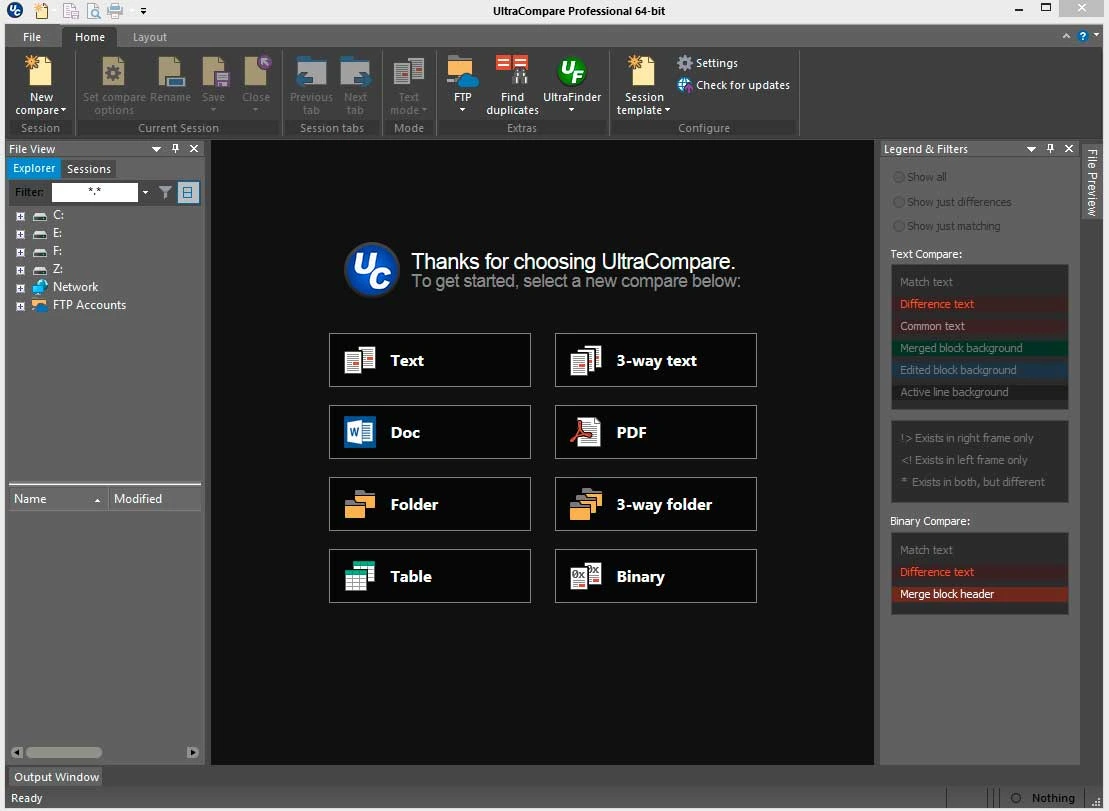Click the Session template icon

click(644, 71)
